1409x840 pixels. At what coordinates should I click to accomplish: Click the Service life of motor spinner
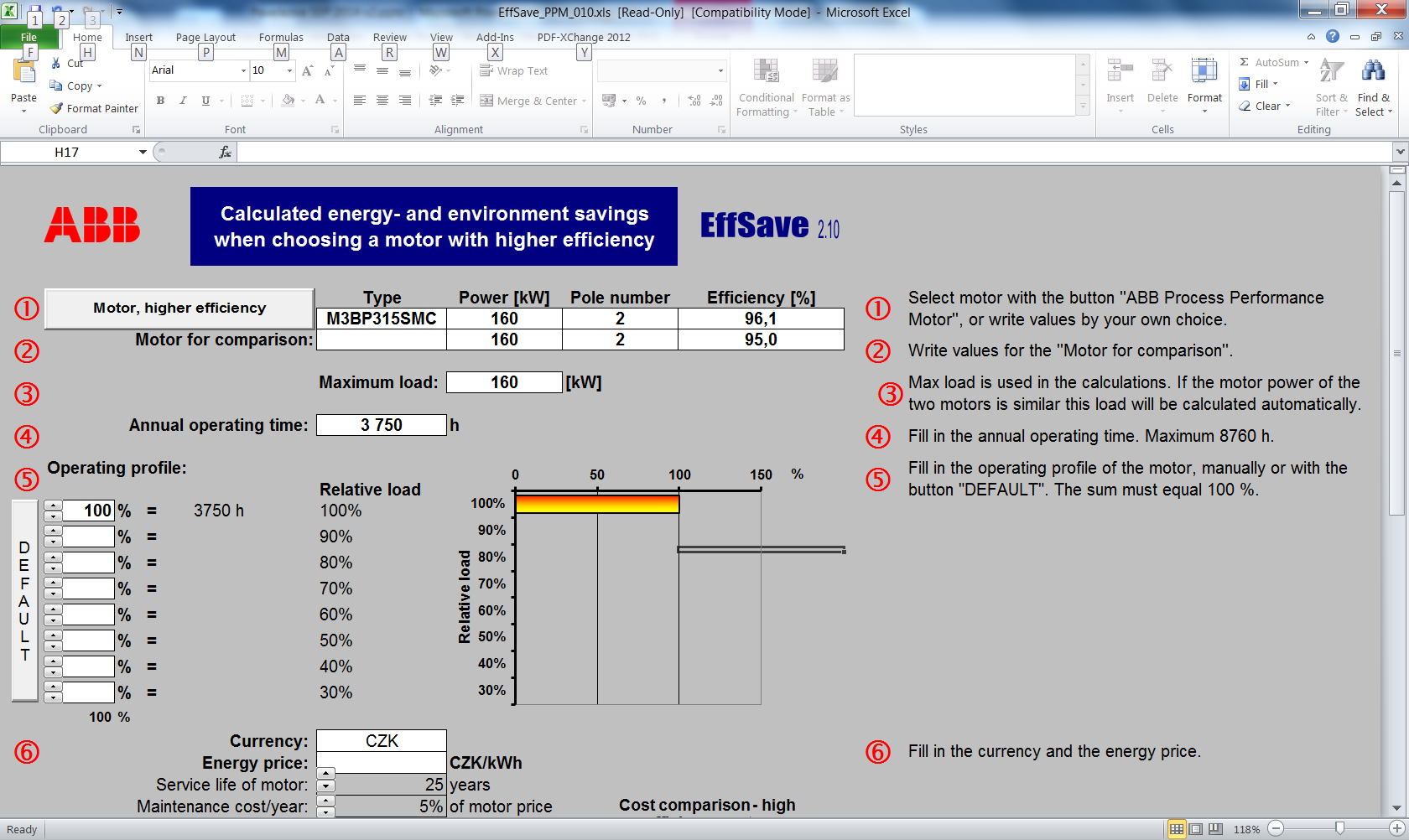[x=325, y=780]
